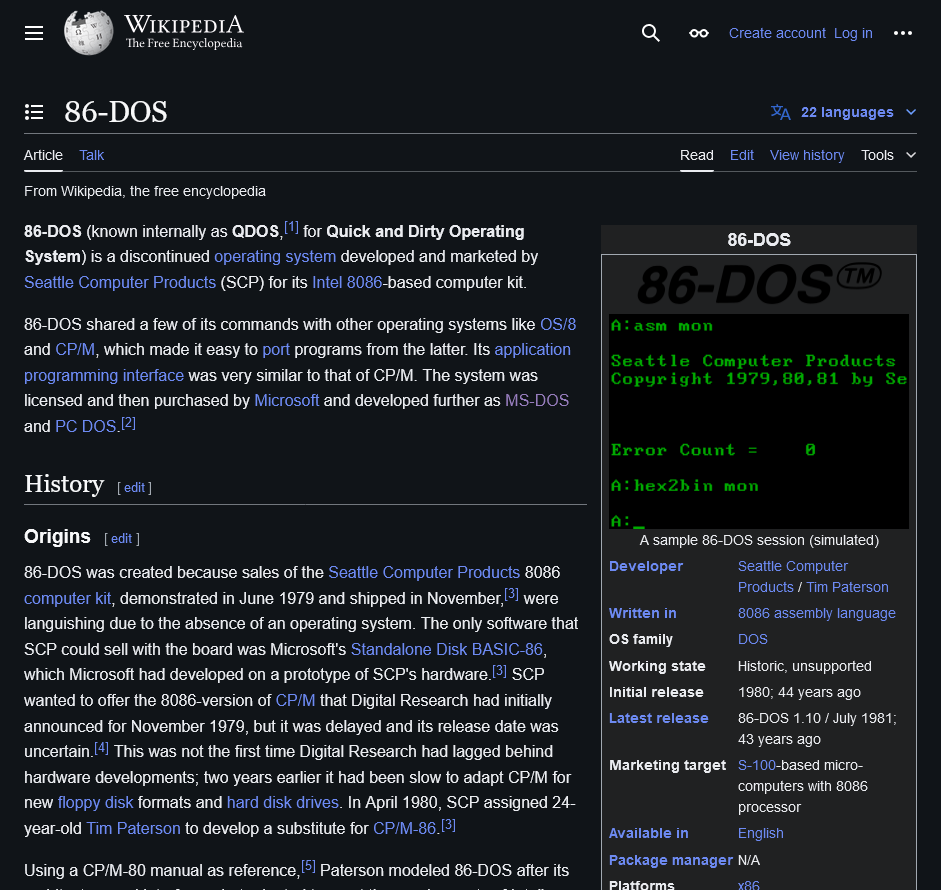Open the S-100 link
Screen dimensions: 941x890
(756, 766)
